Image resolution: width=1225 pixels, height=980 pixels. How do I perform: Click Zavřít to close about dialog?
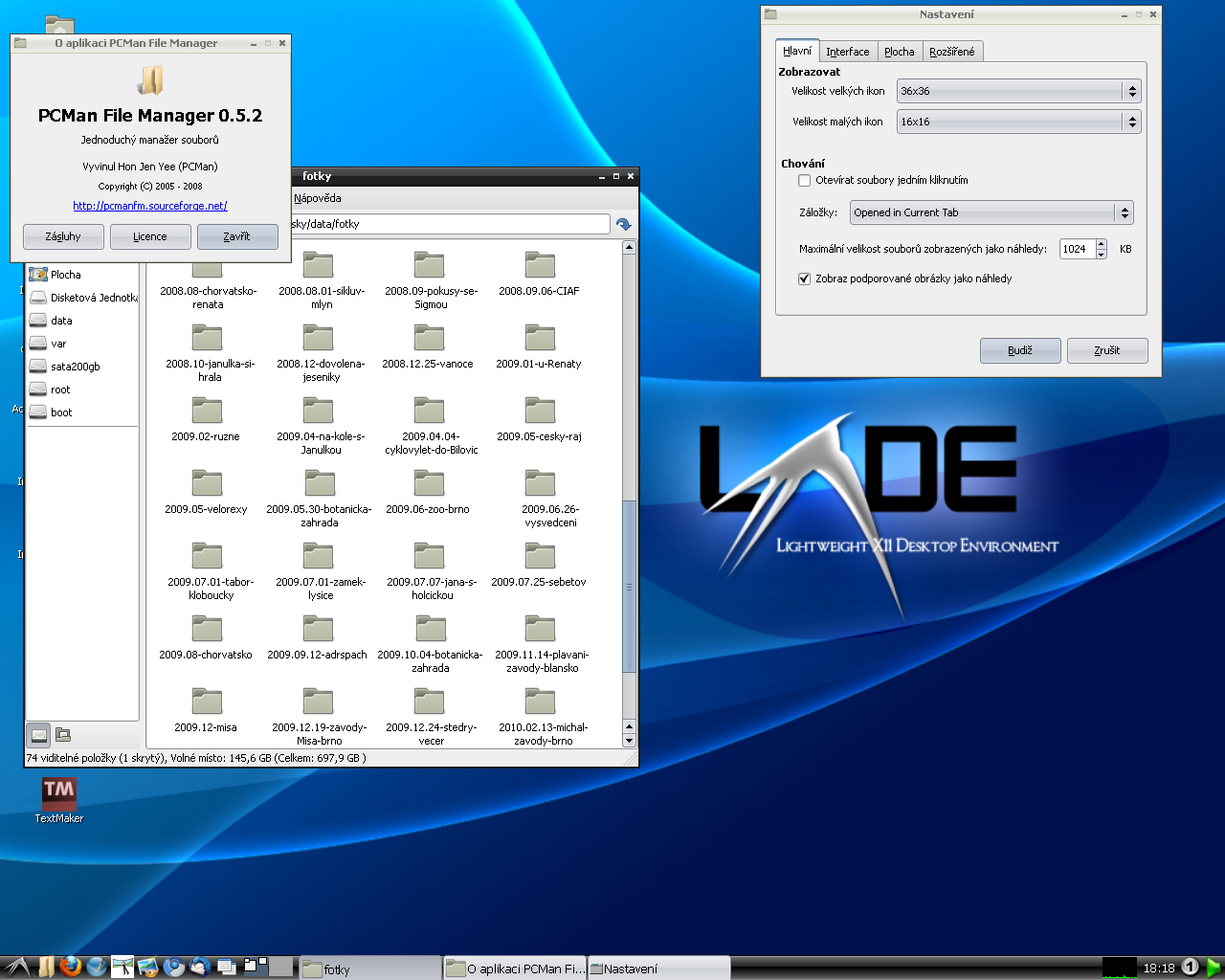[237, 236]
